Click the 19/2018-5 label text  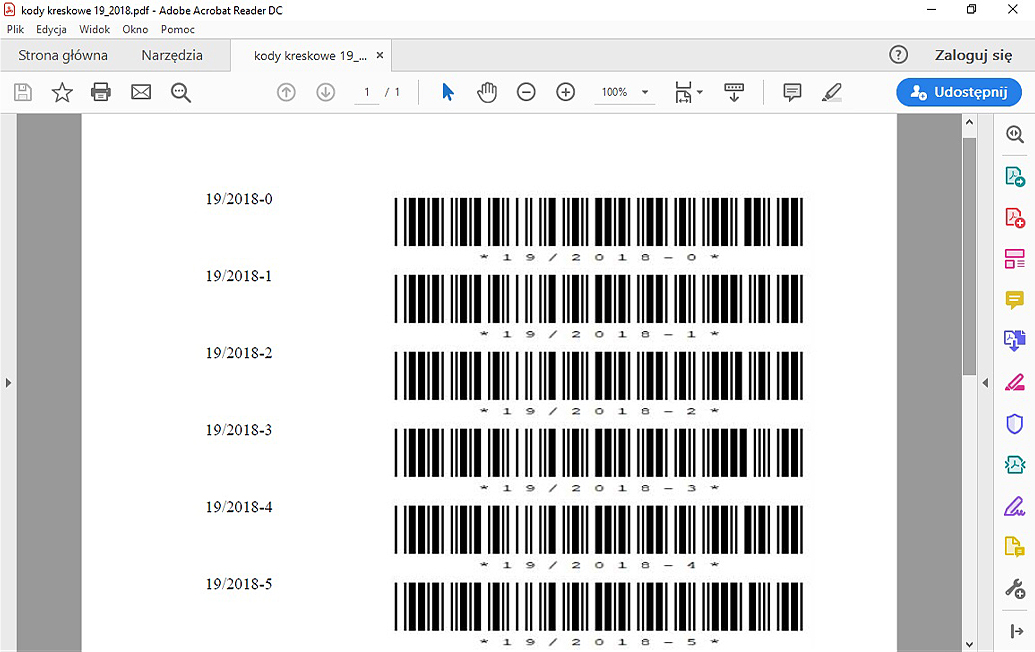tap(239, 584)
